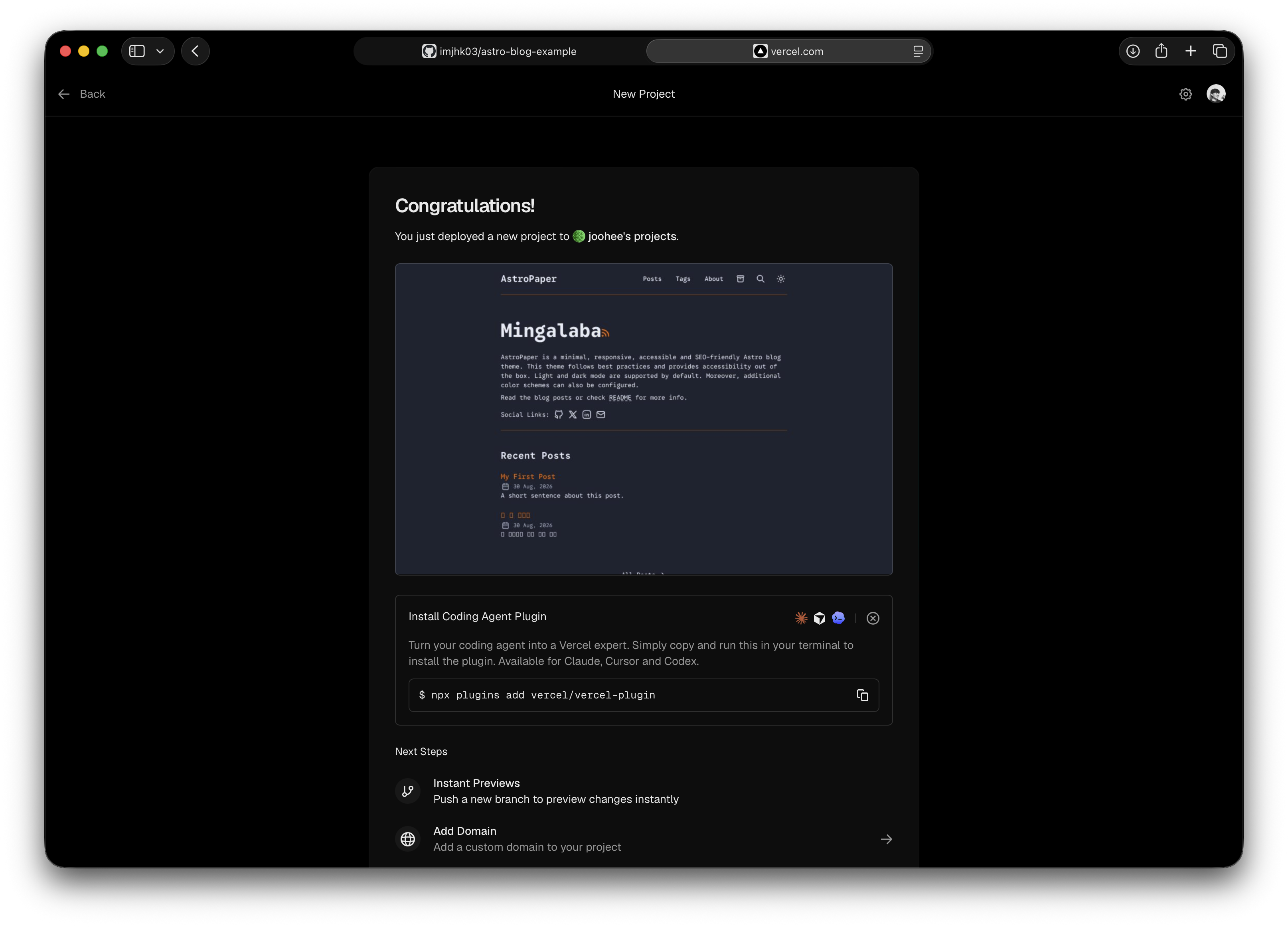Click Add Domain next step
Viewport: 1288px width, 927px height.
pyautogui.click(x=644, y=838)
